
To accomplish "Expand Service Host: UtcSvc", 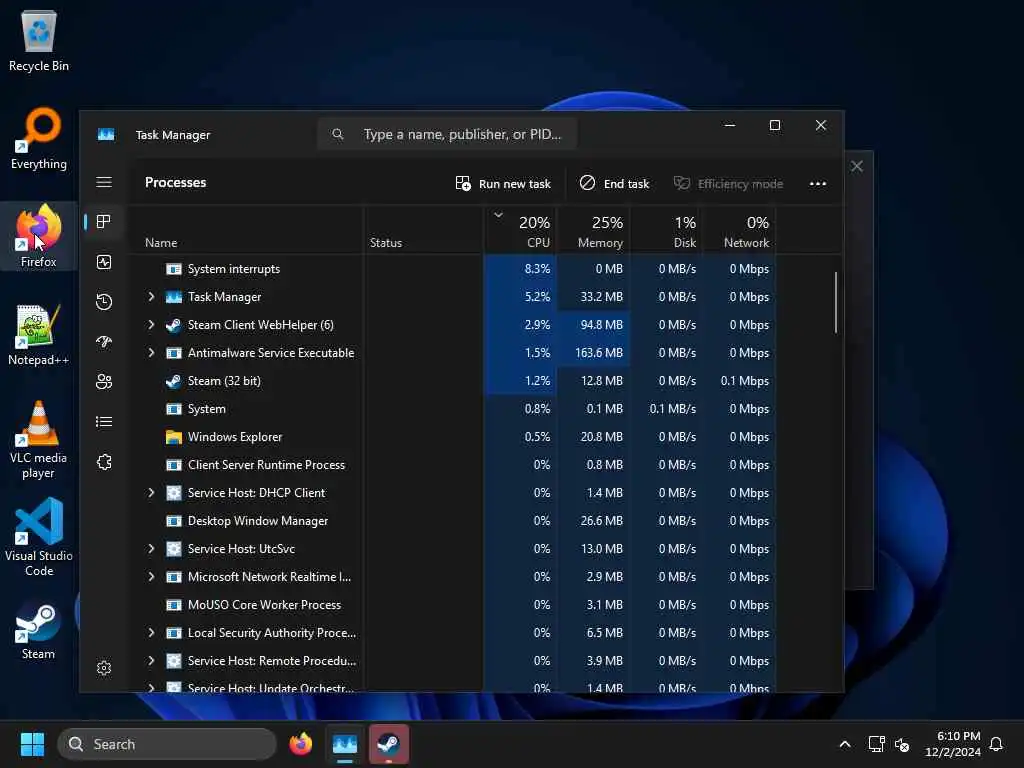I will (152, 549).
